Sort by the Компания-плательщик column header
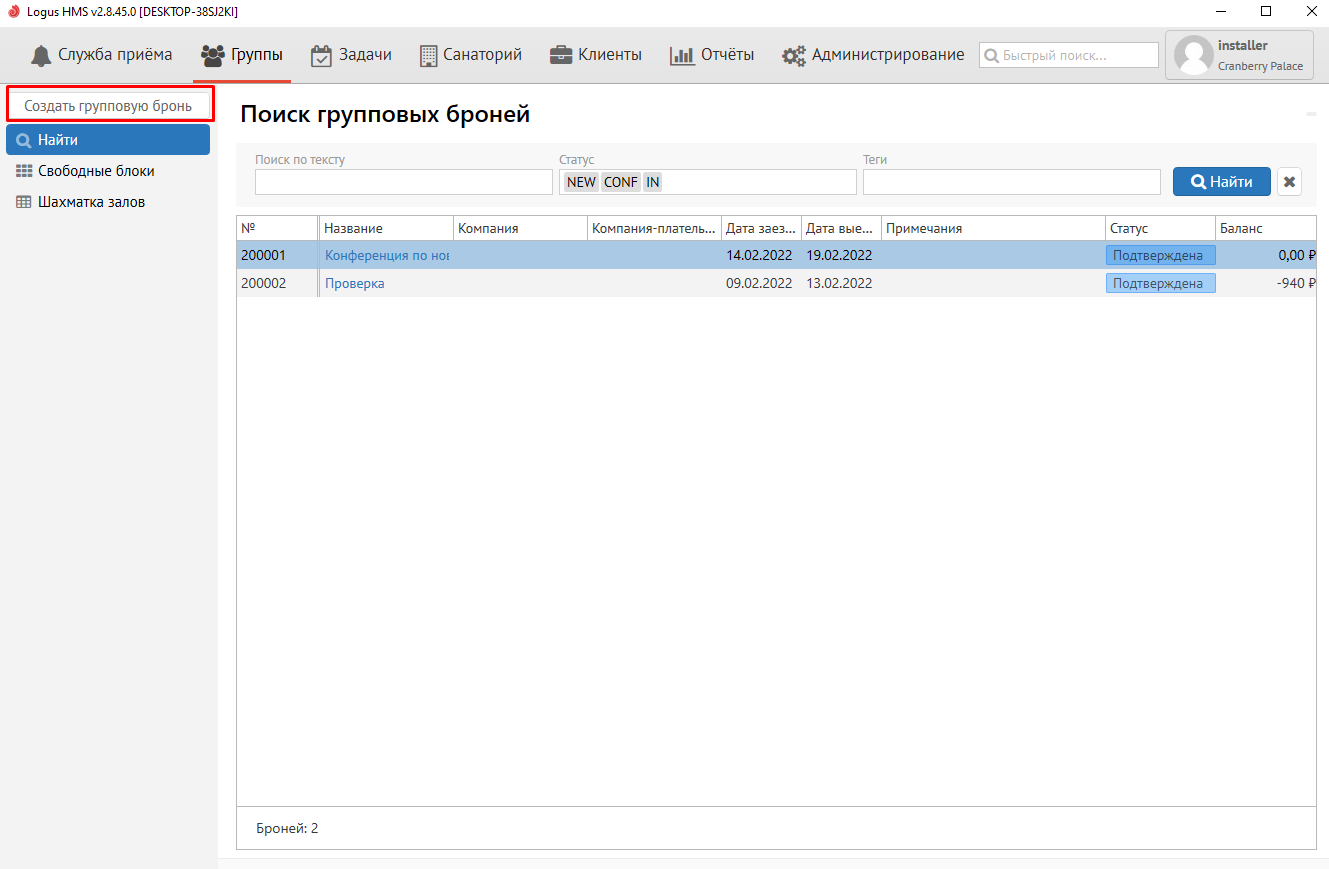1329x869 pixels. pos(654,228)
